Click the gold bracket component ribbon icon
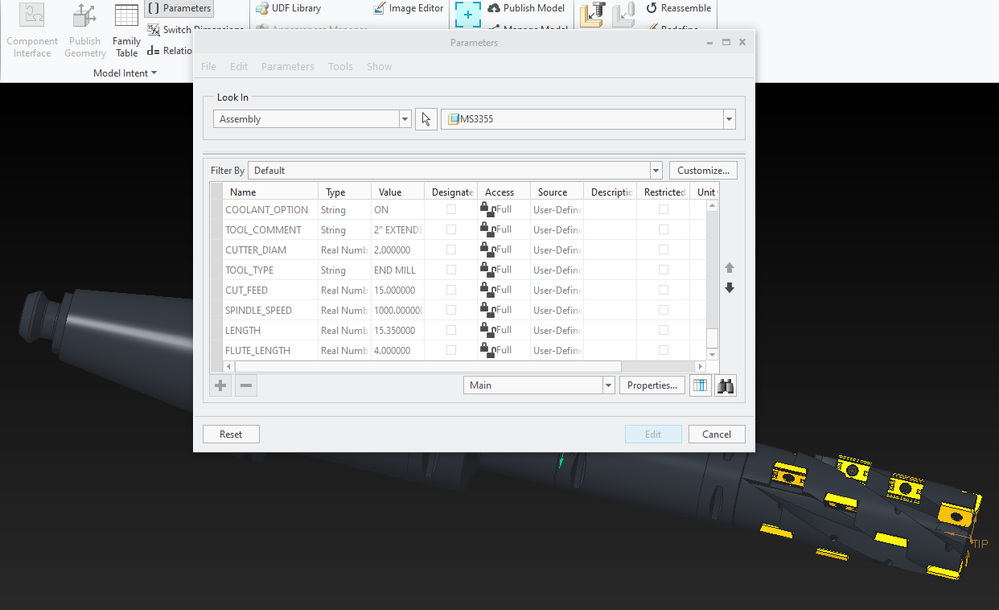 point(593,15)
